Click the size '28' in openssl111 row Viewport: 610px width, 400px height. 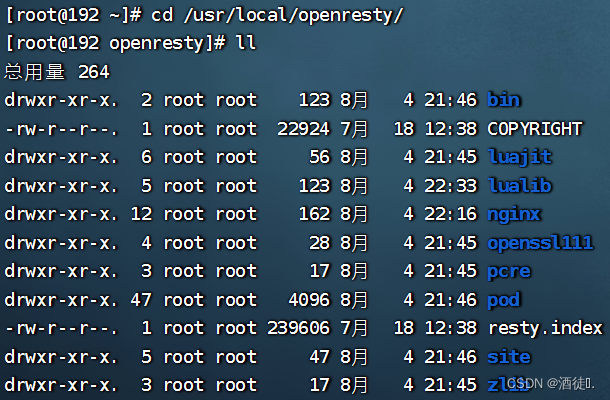(319, 243)
